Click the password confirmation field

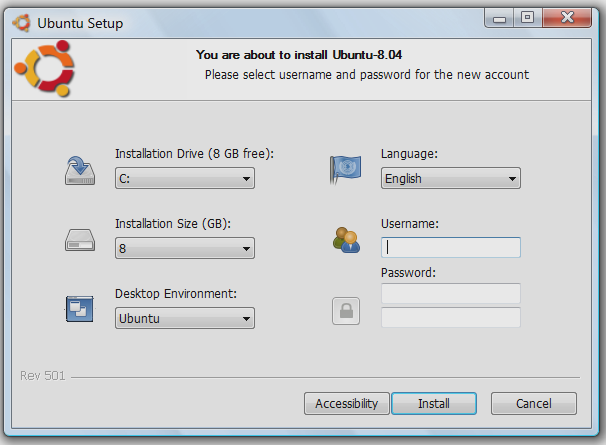pyautogui.click(x=451, y=317)
